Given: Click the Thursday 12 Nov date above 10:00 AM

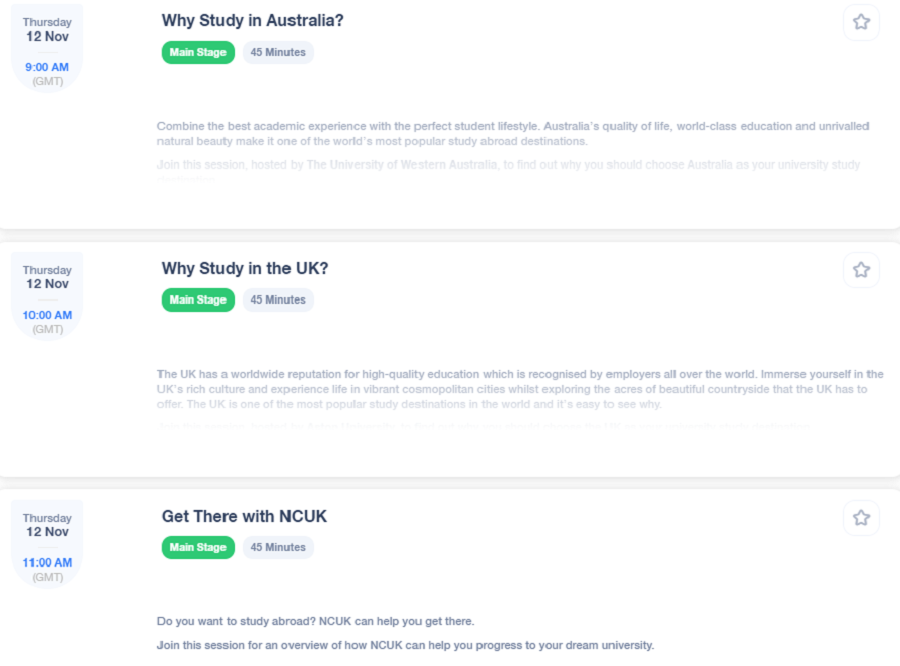Looking at the screenshot, I should (47, 277).
